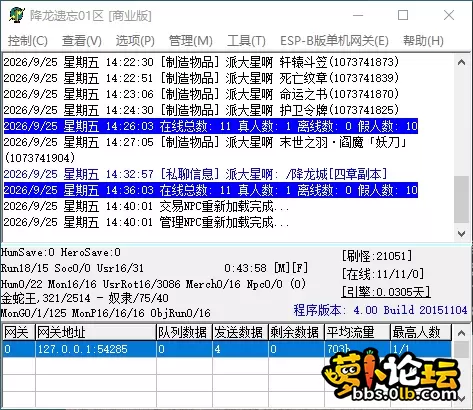Open the 查看(V) menu
The height and width of the screenshot is (410, 473).
coord(82,41)
